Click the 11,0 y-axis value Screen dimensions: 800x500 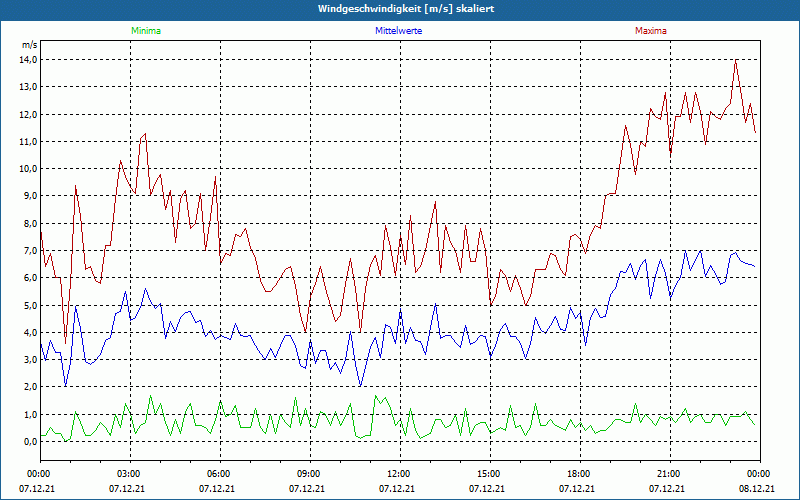(x=29, y=141)
